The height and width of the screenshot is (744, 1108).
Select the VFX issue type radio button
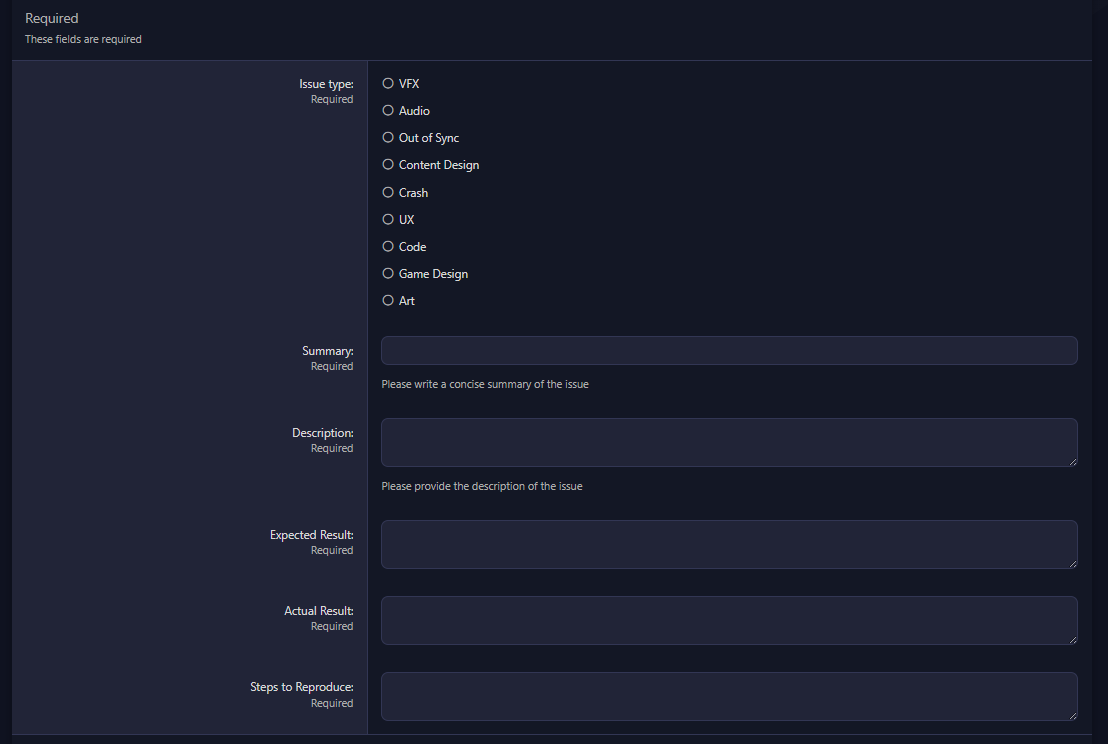coord(388,84)
